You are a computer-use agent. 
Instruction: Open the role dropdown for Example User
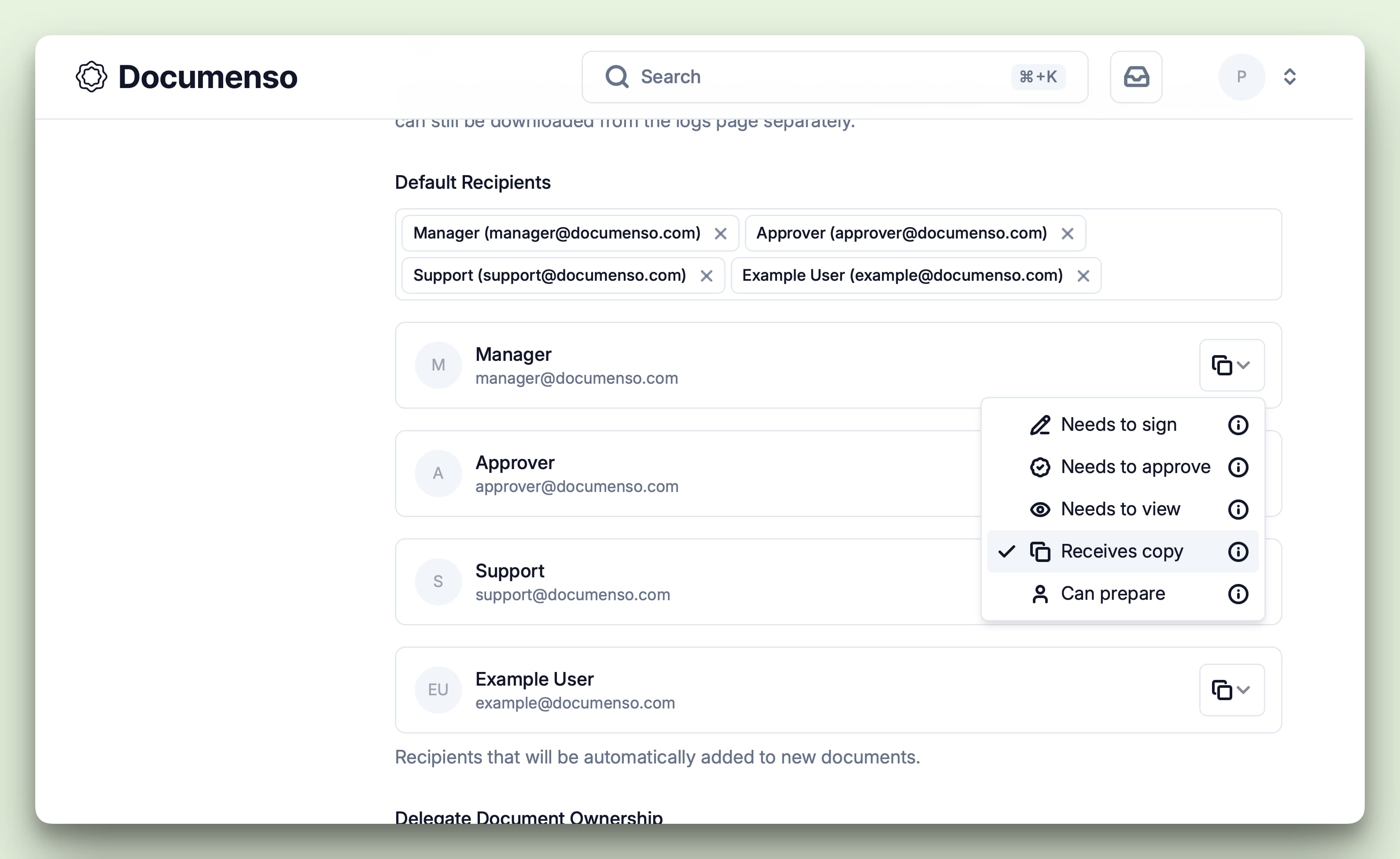(x=1231, y=690)
